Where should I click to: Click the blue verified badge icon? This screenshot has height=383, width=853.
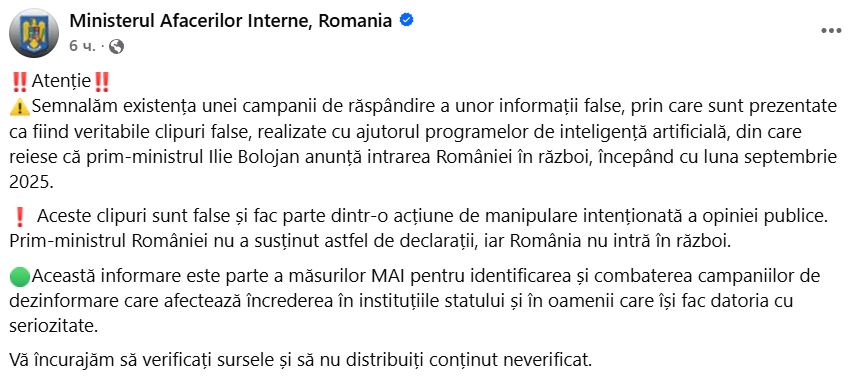406,21
